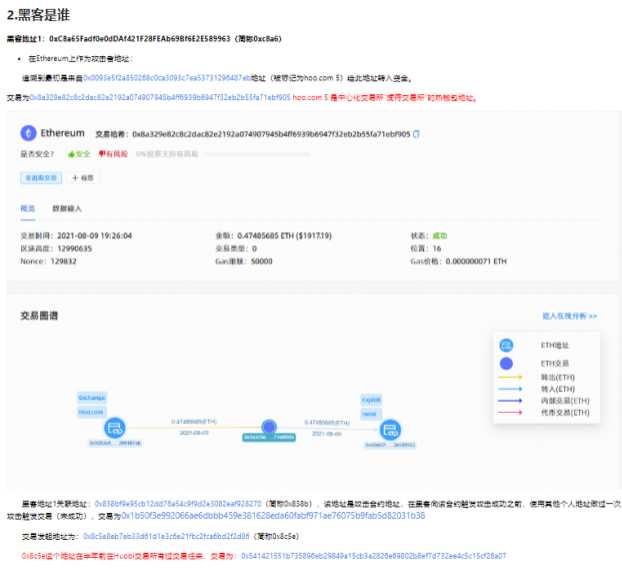Add a new tag with the + 标签 button
622x568 pixels.
tap(83, 177)
